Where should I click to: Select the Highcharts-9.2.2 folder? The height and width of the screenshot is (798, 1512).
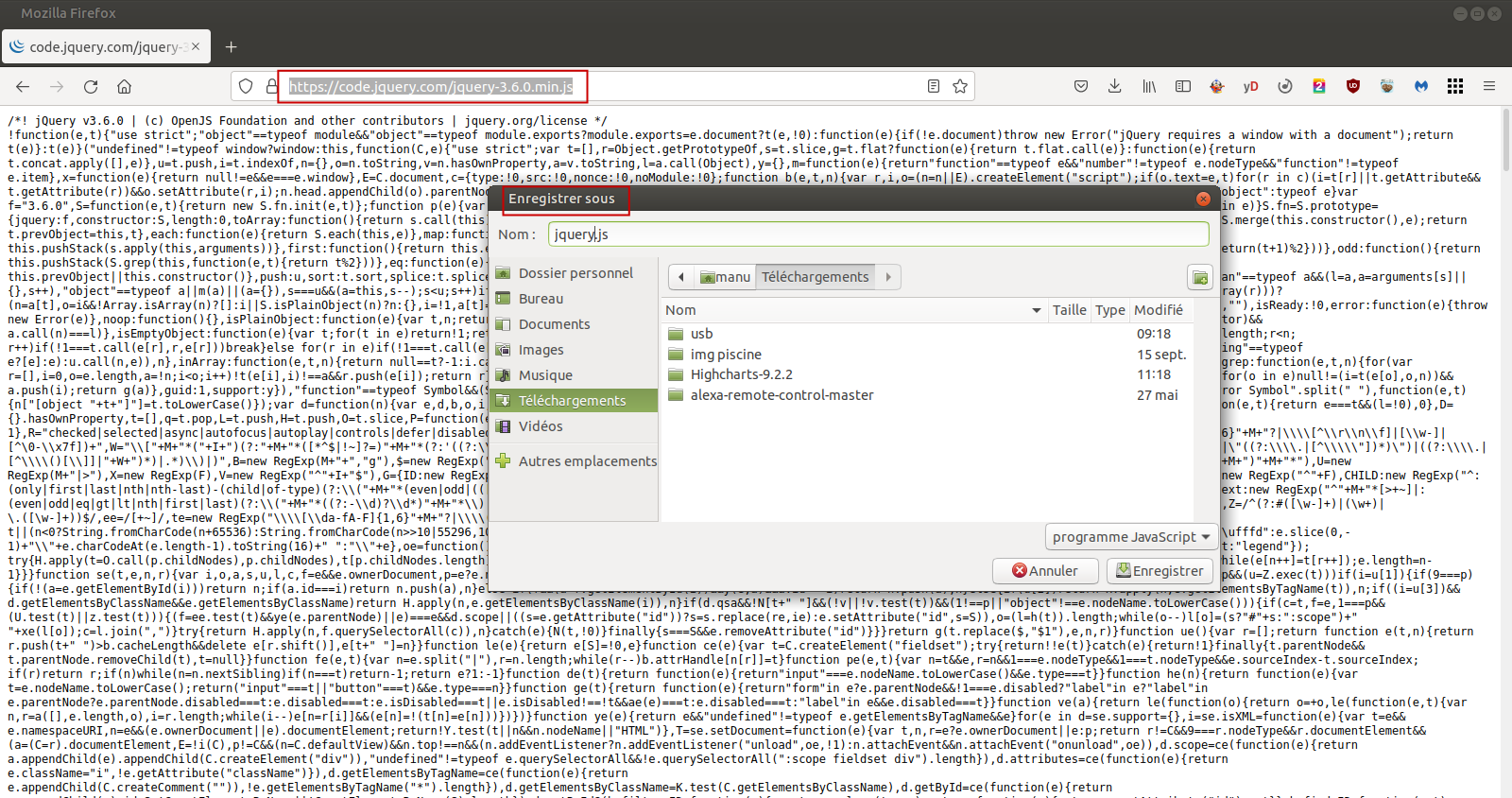927,374
